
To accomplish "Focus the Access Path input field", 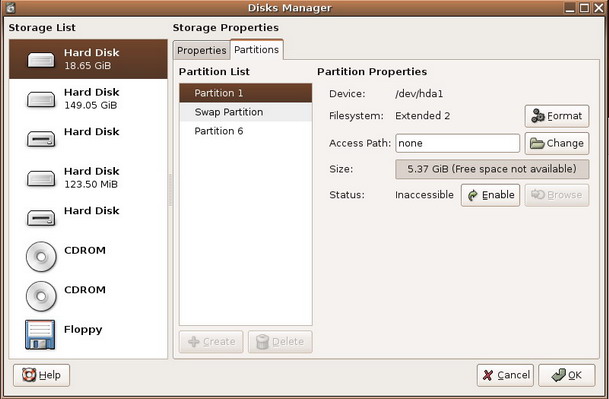I will click(x=458, y=143).
